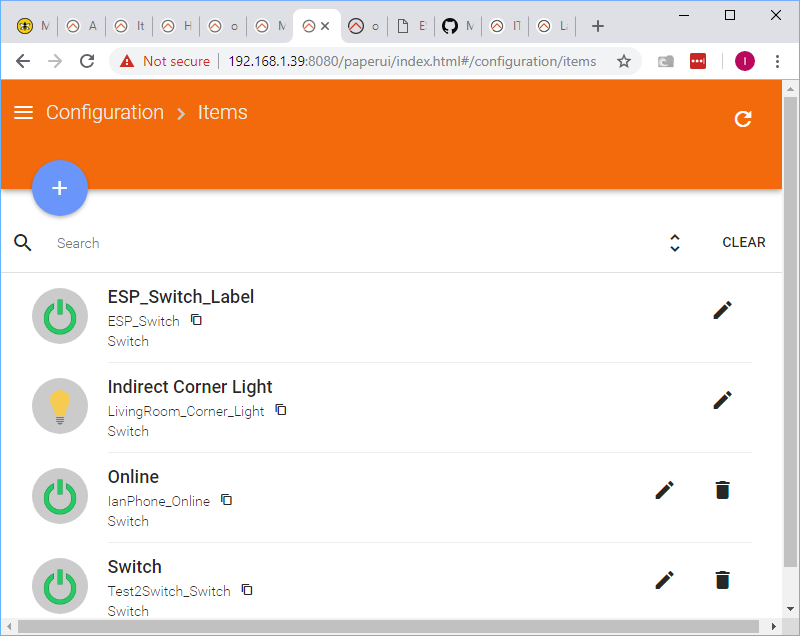Edit the Indirect Corner Light item
The width and height of the screenshot is (800, 636).
point(722,400)
